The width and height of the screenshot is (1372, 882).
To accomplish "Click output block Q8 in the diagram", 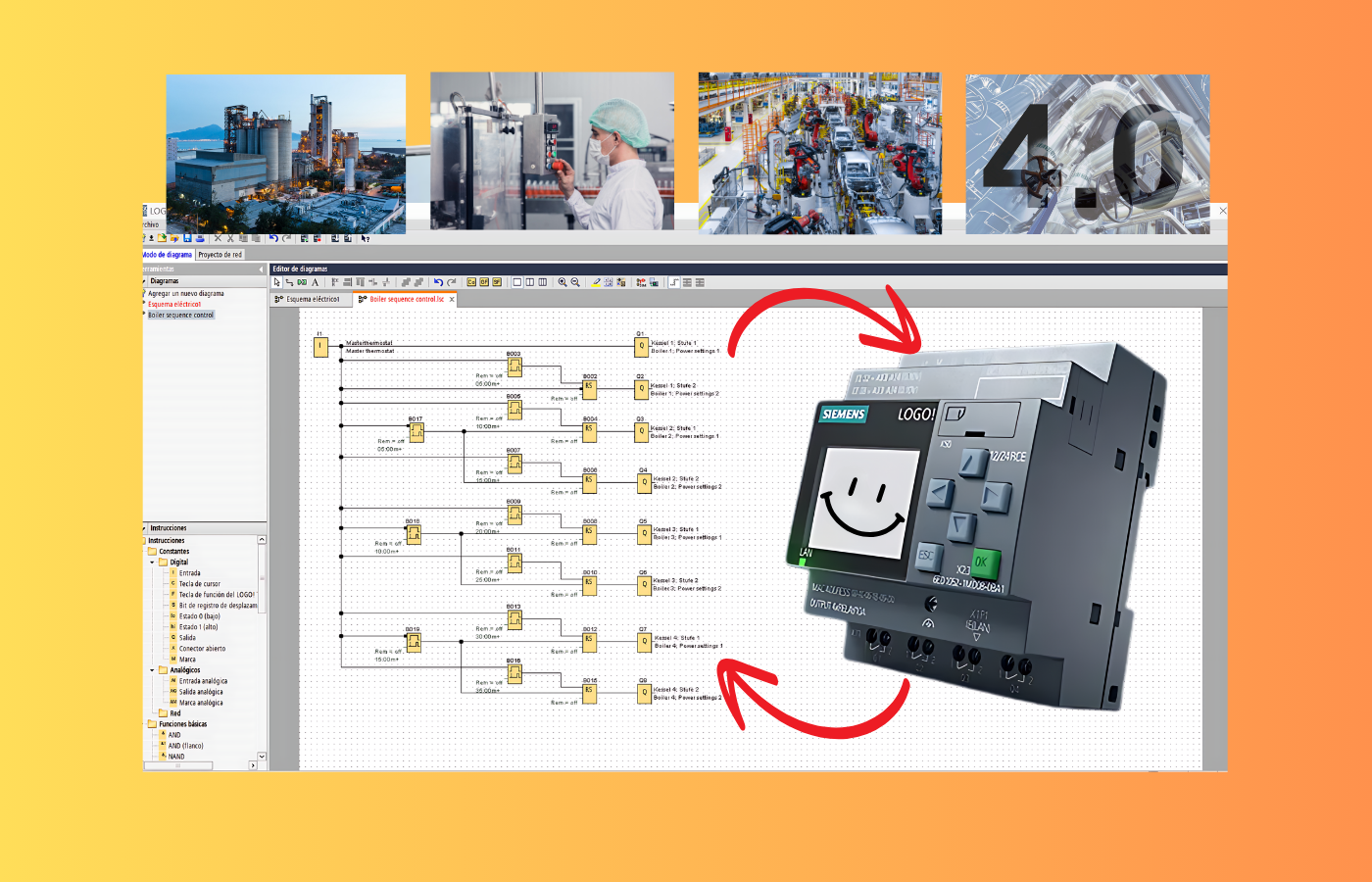I will click(644, 693).
